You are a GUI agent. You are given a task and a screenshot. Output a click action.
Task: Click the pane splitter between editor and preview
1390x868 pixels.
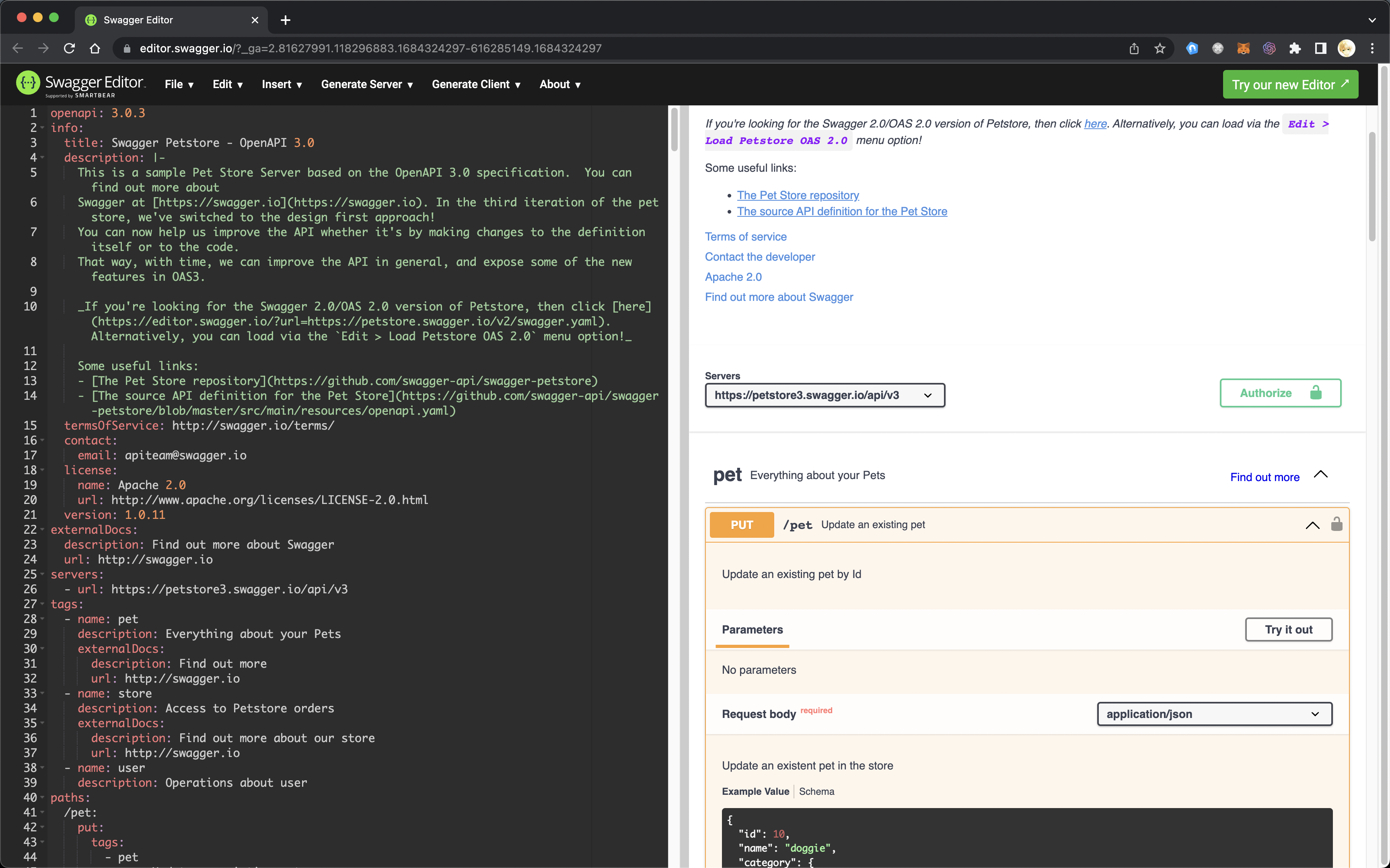coord(683,486)
